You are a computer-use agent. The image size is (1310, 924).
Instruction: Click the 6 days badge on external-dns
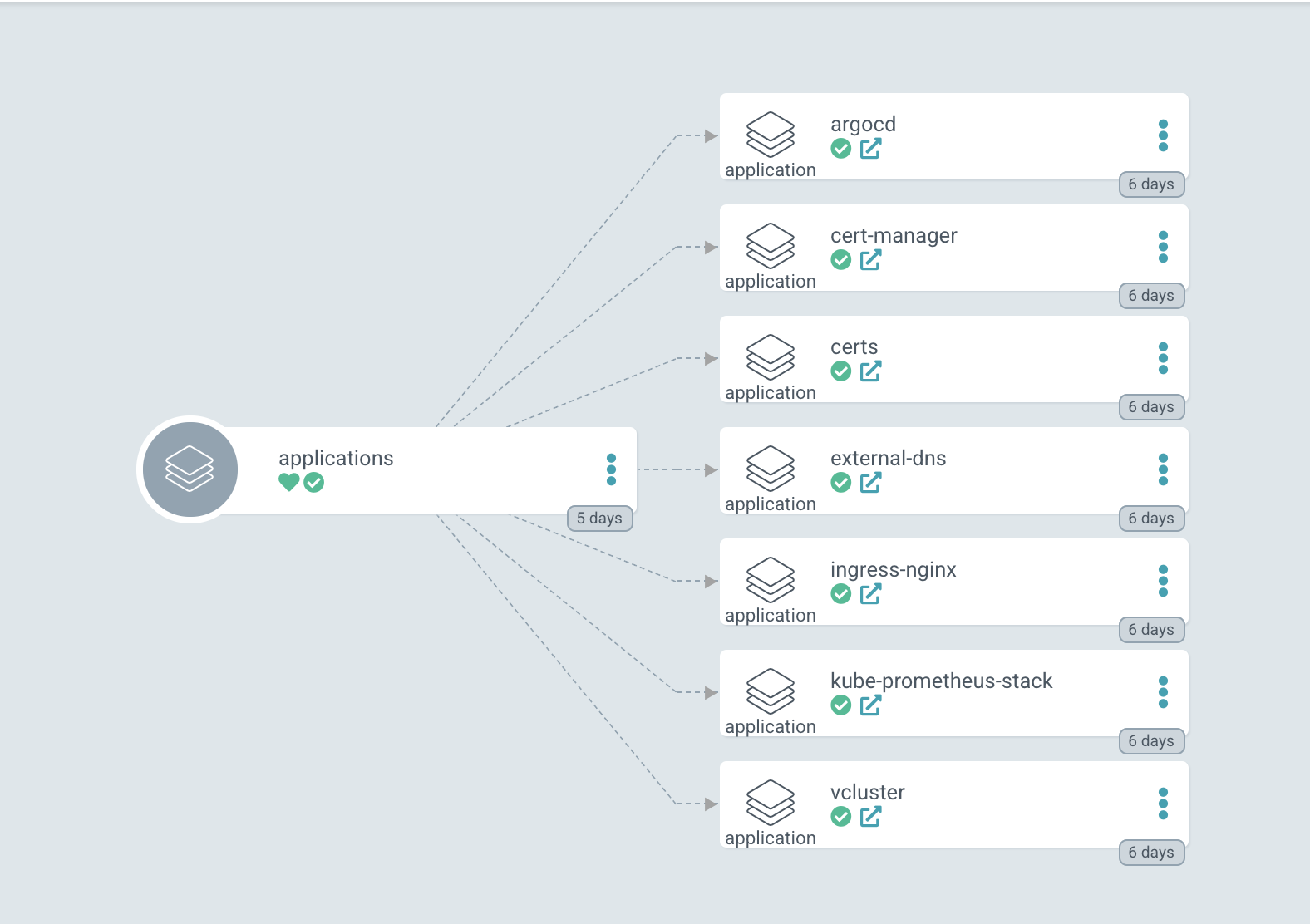tap(1151, 518)
